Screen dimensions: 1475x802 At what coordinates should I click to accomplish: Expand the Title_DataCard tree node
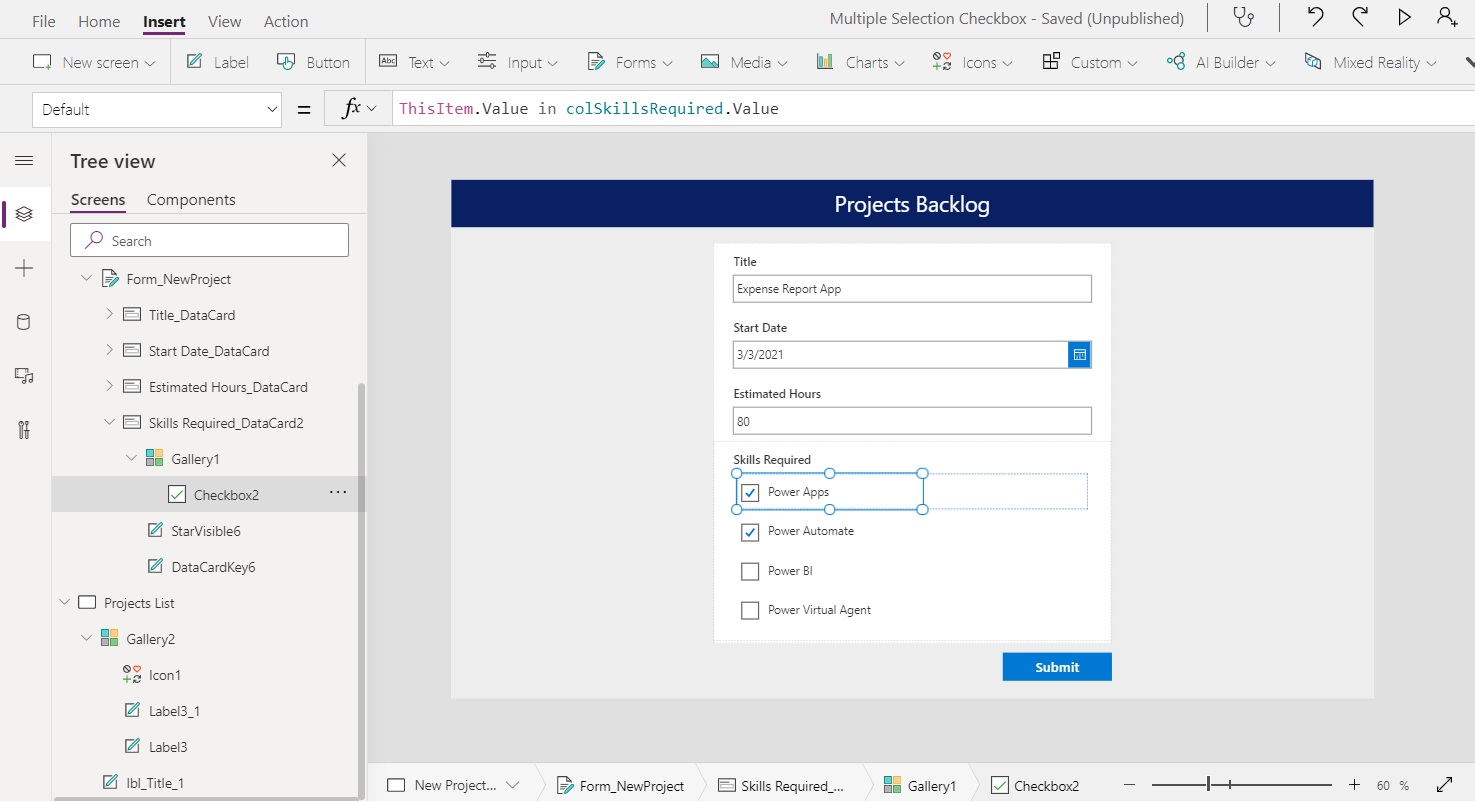pyautogui.click(x=109, y=314)
